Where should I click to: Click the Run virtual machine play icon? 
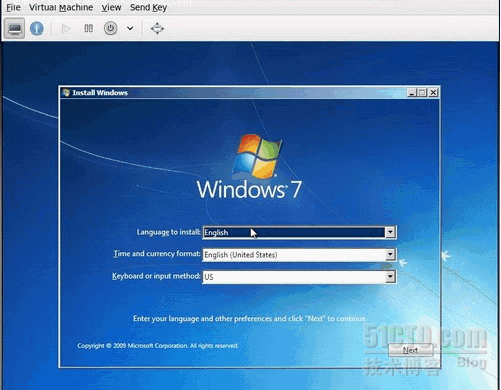point(66,29)
